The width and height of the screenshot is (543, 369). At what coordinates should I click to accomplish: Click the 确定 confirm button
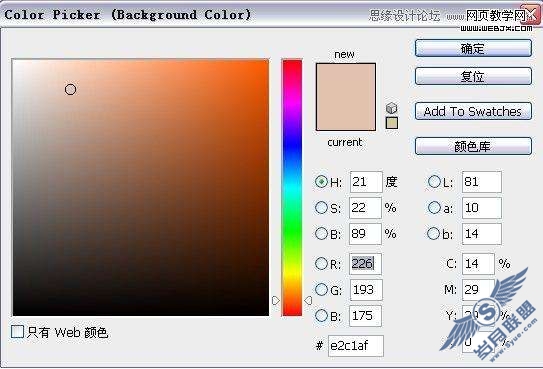[473, 48]
